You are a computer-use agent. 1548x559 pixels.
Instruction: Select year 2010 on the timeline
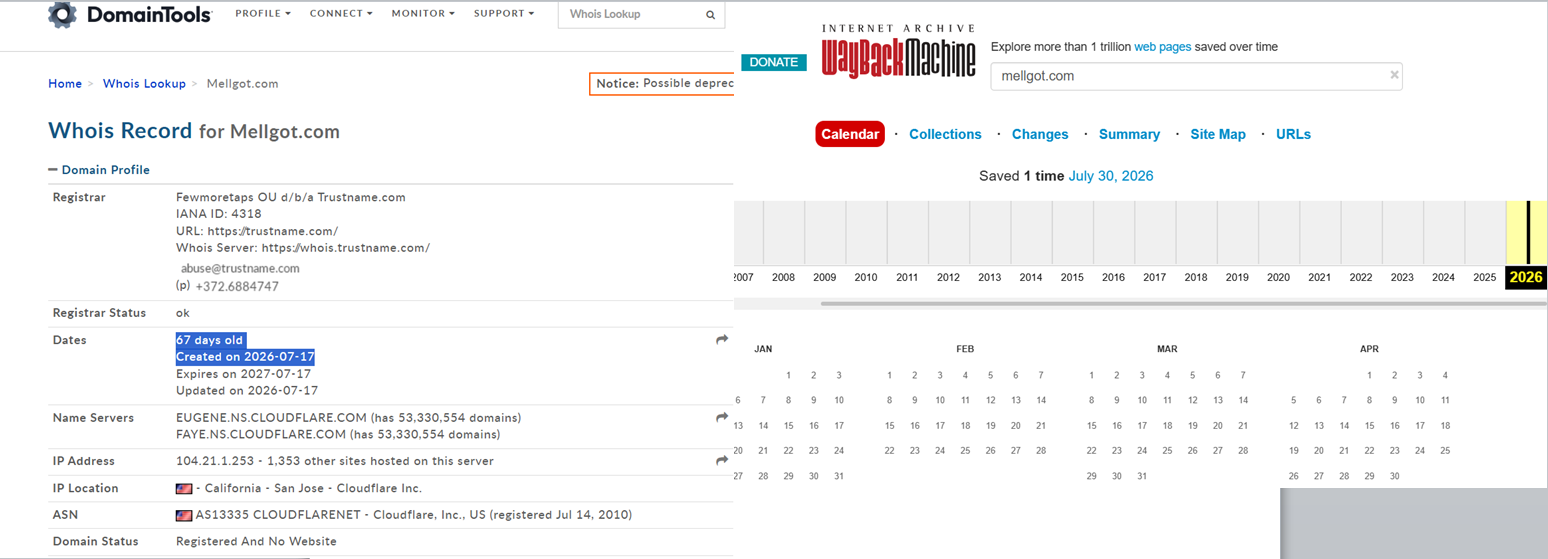(866, 277)
